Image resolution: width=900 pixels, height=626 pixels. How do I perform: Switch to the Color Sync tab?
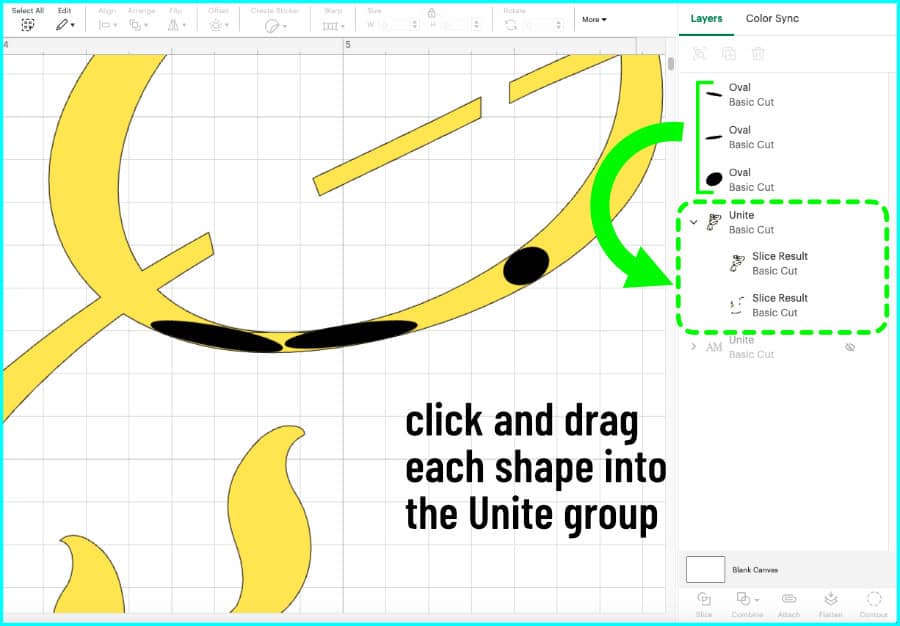pos(772,18)
